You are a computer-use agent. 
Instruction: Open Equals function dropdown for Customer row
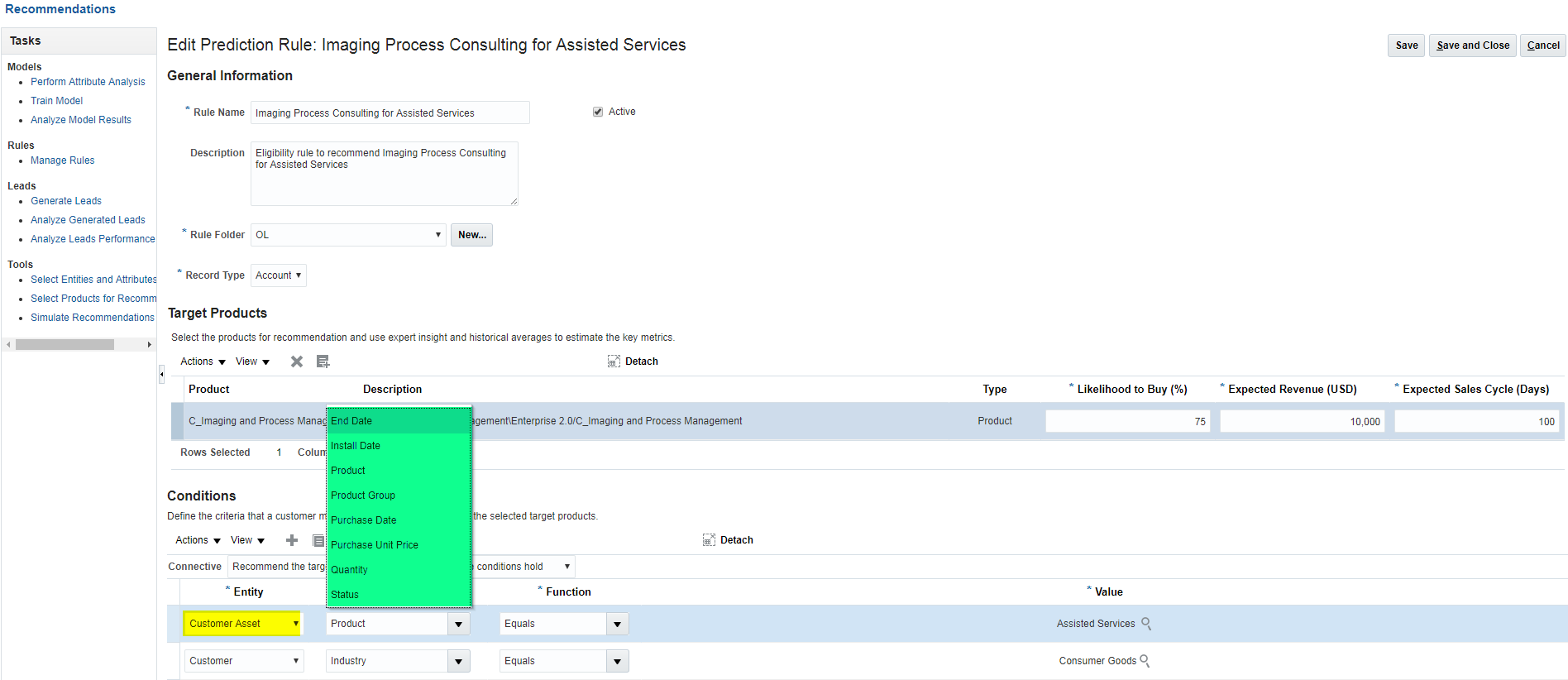[618, 661]
